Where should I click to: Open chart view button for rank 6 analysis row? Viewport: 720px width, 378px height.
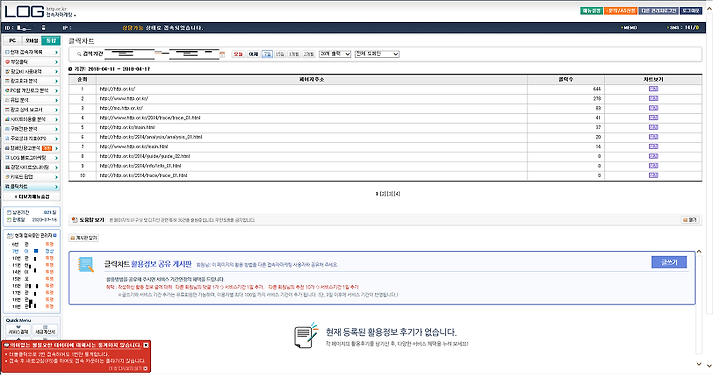tap(653, 137)
